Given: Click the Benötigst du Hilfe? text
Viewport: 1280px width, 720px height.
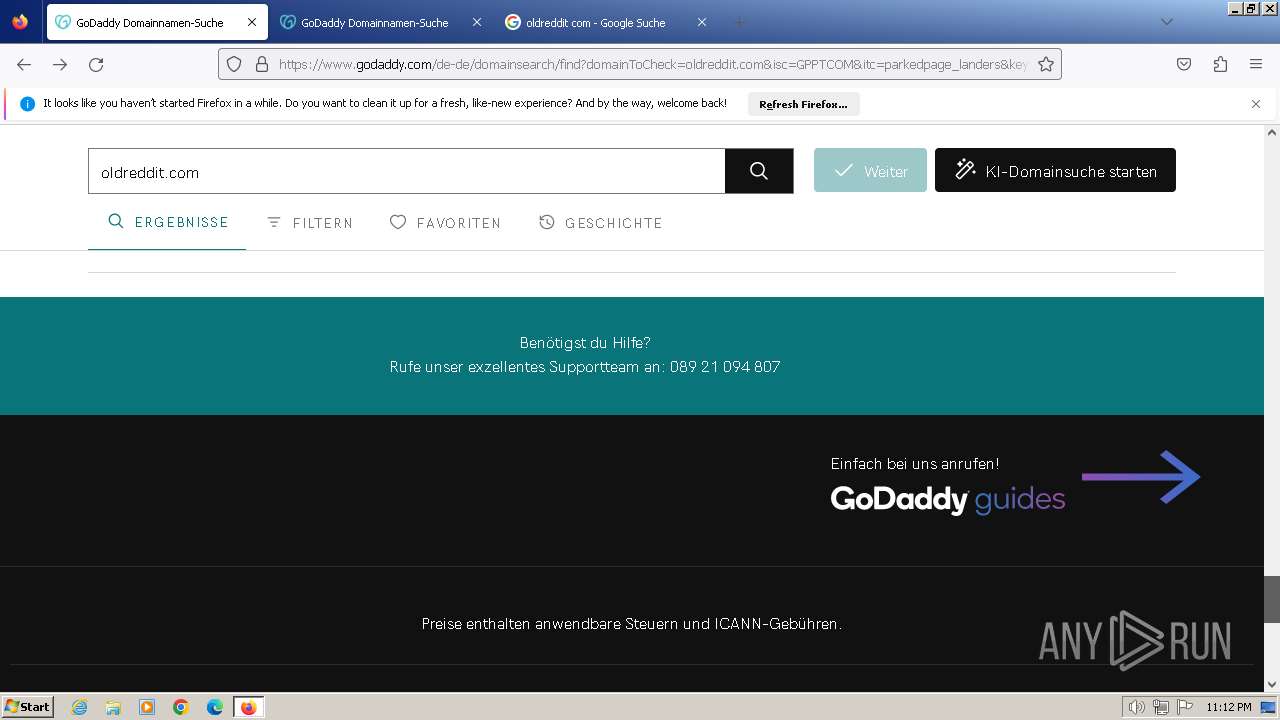Looking at the screenshot, I should click(x=585, y=343).
